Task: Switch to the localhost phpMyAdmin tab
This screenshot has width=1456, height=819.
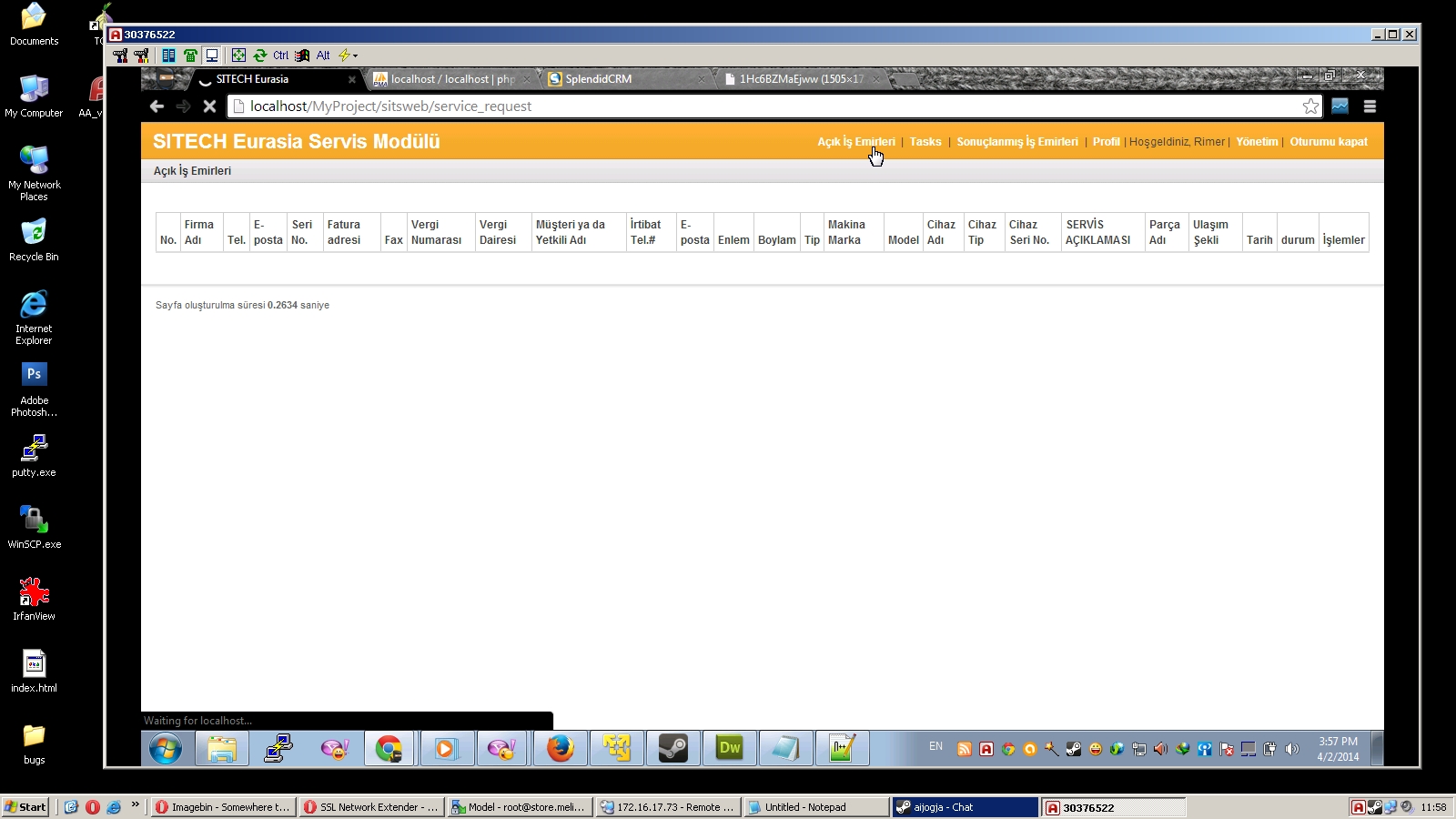Action: click(452, 79)
